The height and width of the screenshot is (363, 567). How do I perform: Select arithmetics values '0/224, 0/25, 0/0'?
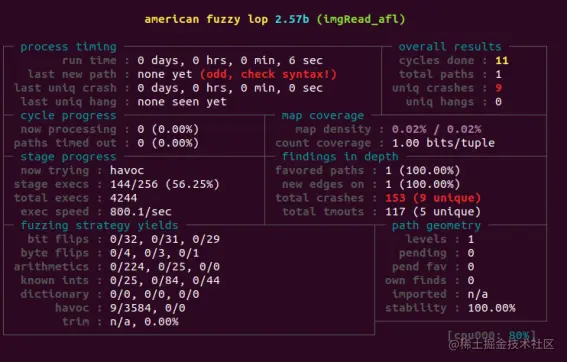(x=165, y=267)
